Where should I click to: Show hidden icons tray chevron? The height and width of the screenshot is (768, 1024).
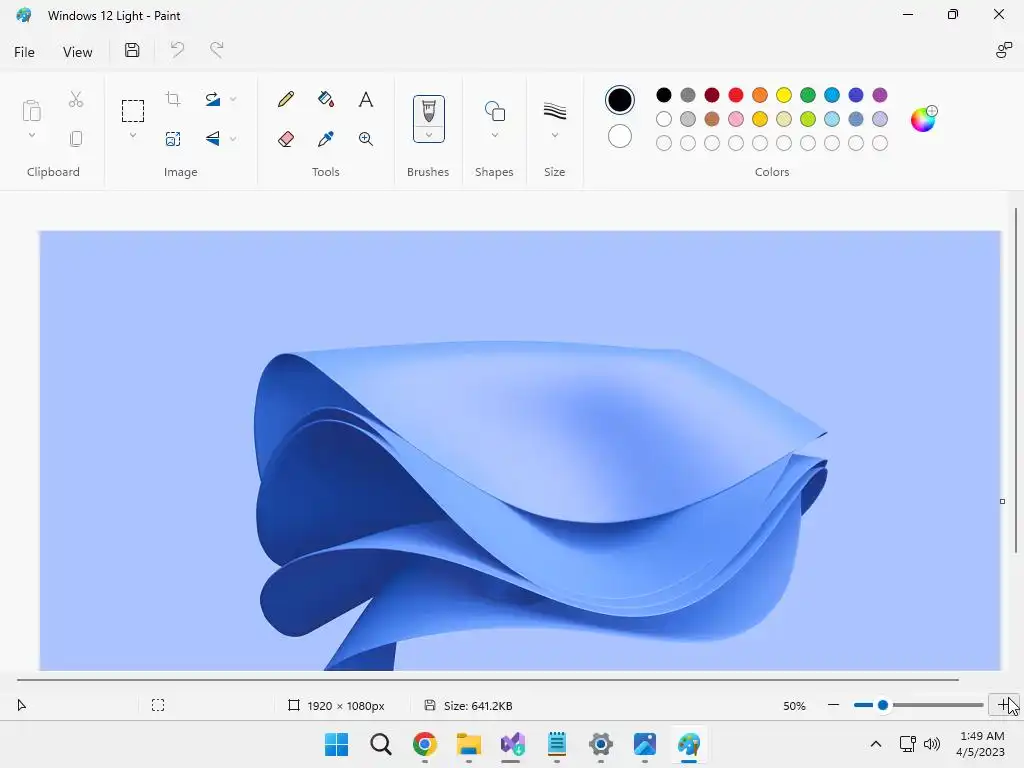pyautogui.click(x=876, y=744)
